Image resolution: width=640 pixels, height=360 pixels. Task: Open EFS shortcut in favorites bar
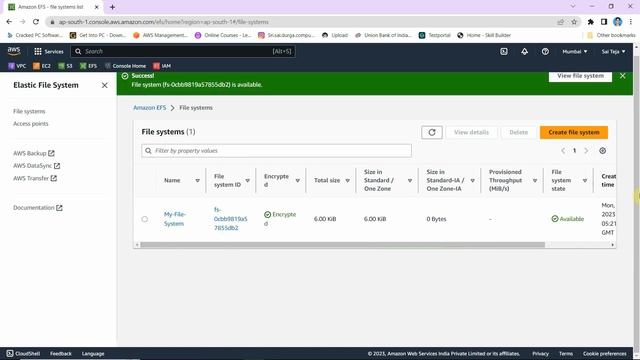pyautogui.click(x=89, y=66)
